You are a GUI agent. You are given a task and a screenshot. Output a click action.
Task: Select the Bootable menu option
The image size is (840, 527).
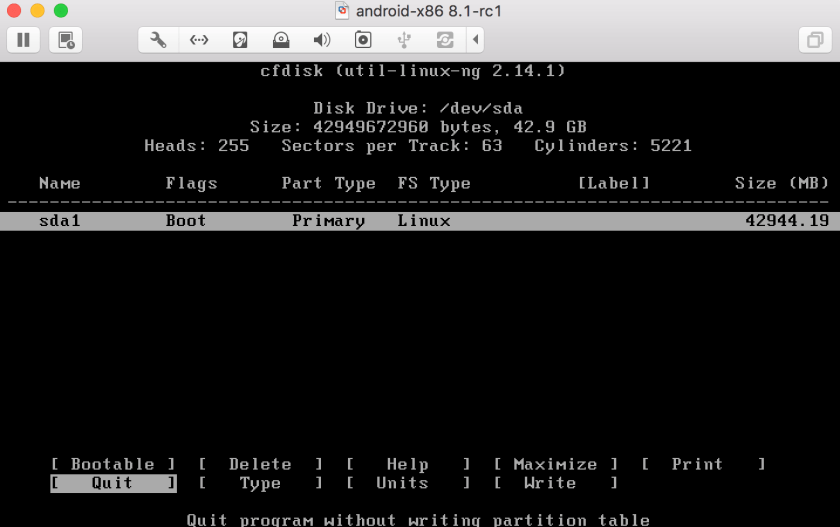click(x=113, y=464)
